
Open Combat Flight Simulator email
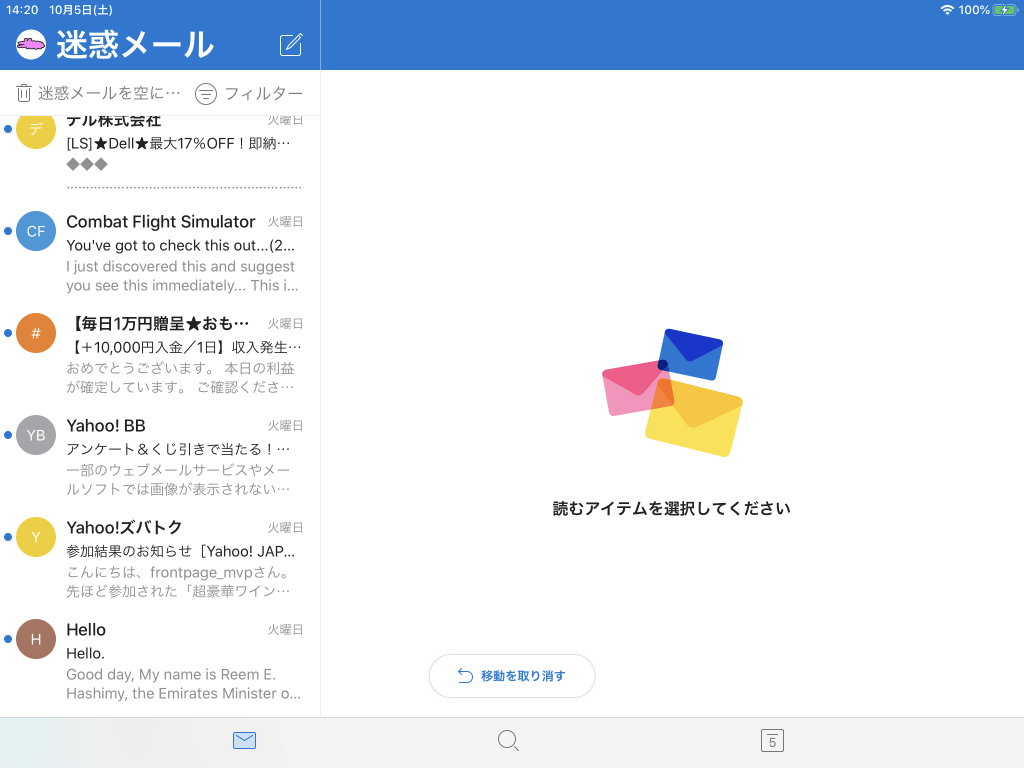160,253
